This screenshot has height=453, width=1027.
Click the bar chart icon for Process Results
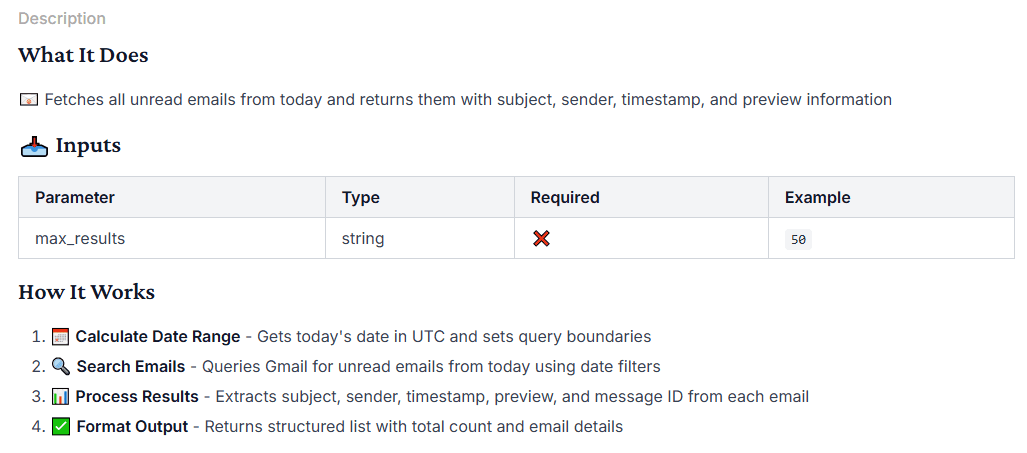pos(61,397)
